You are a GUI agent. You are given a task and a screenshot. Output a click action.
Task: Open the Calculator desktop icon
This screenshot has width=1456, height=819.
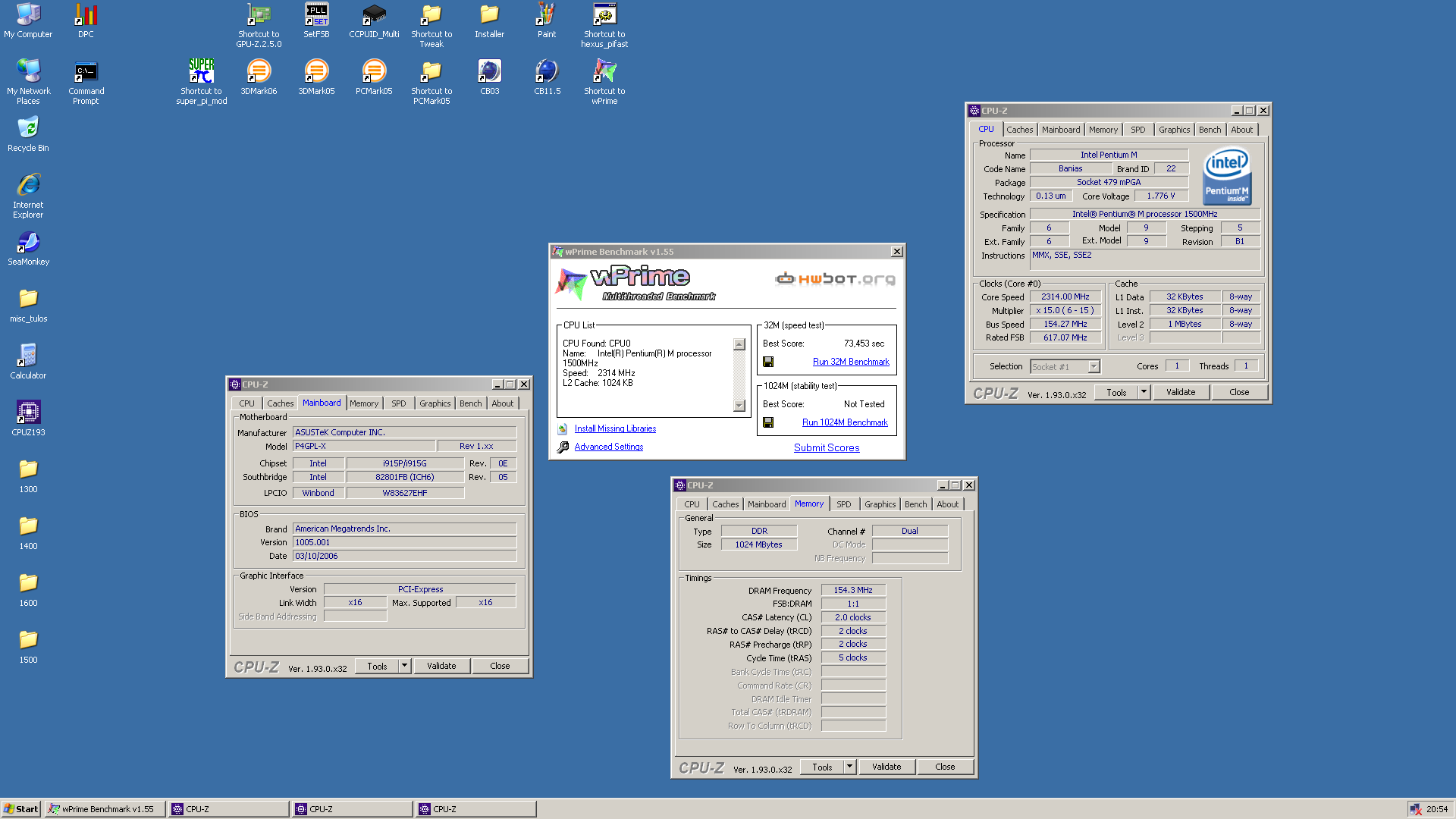(28, 362)
